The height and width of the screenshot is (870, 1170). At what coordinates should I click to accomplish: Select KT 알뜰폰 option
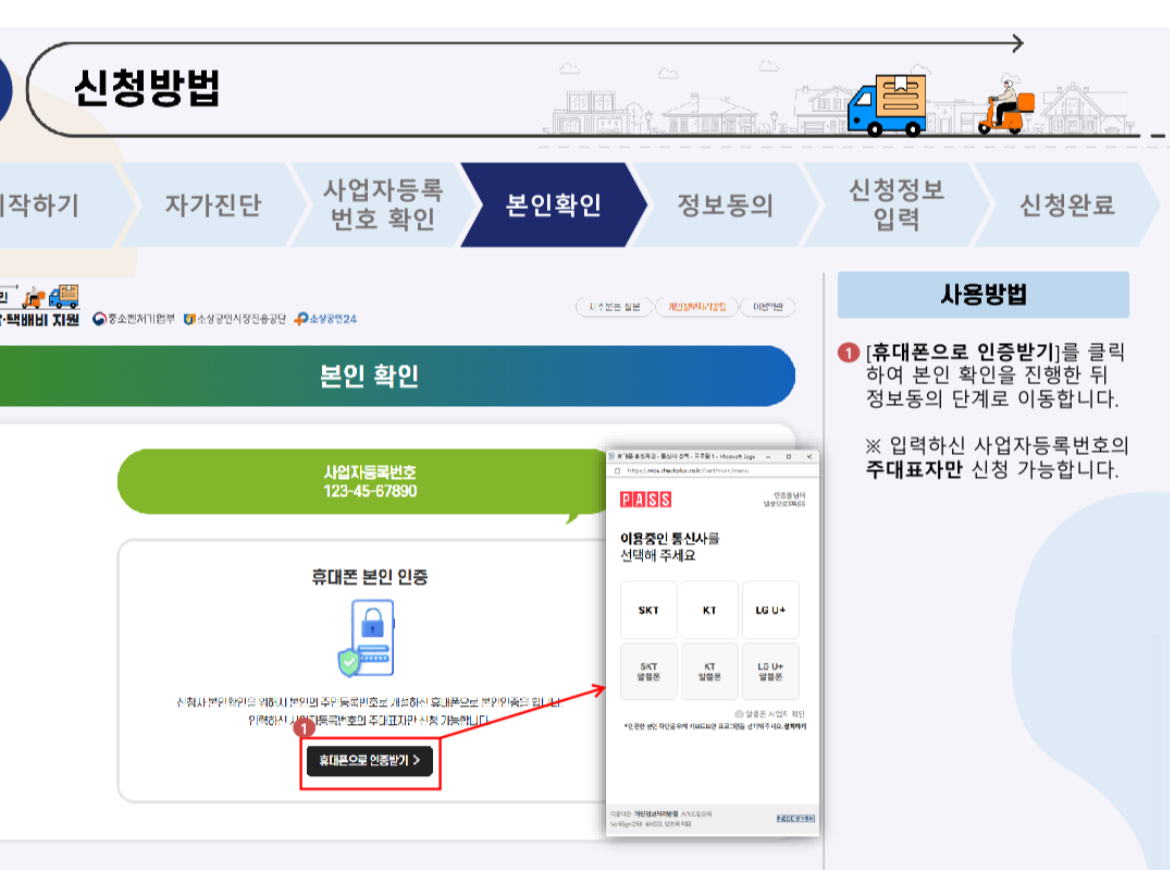click(x=709, y=672)
